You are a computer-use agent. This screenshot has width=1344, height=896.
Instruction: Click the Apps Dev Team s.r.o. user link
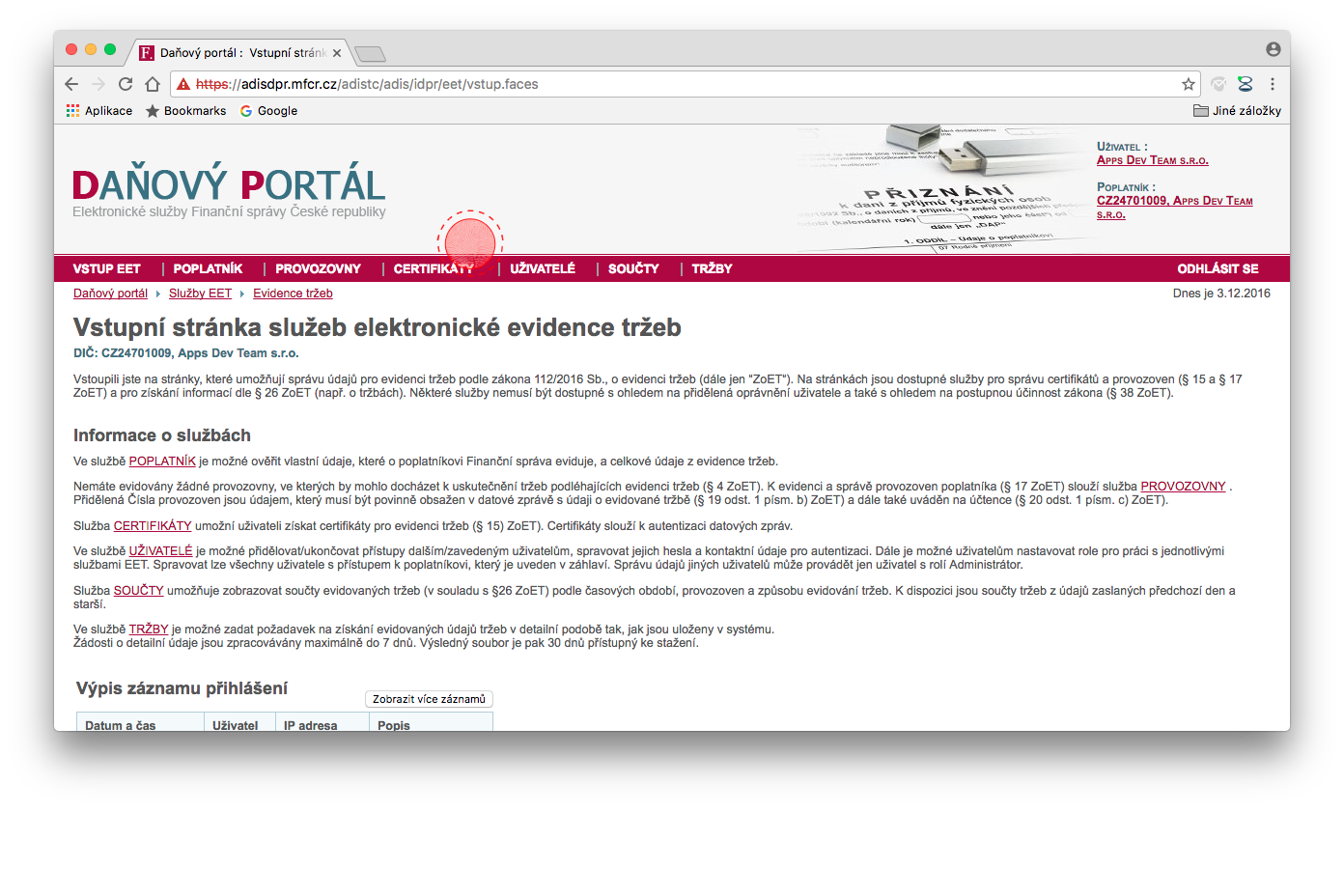coord(1153,160)
